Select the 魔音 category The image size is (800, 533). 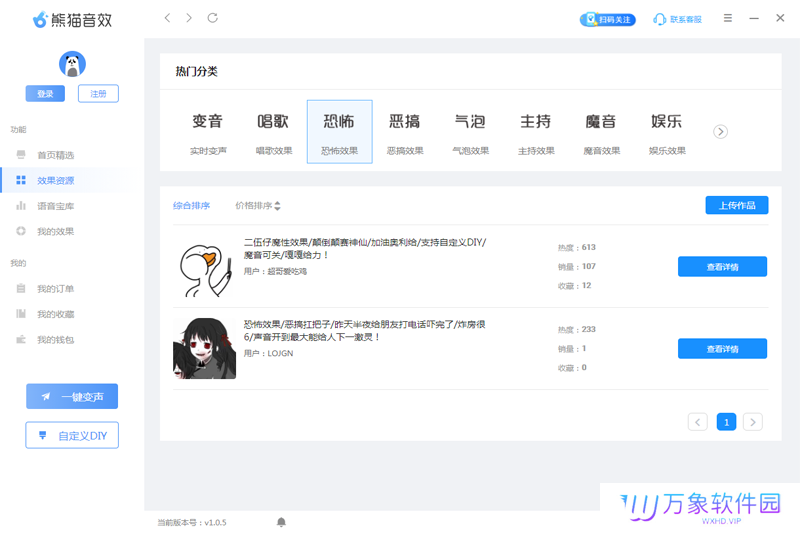coord(602,132)
